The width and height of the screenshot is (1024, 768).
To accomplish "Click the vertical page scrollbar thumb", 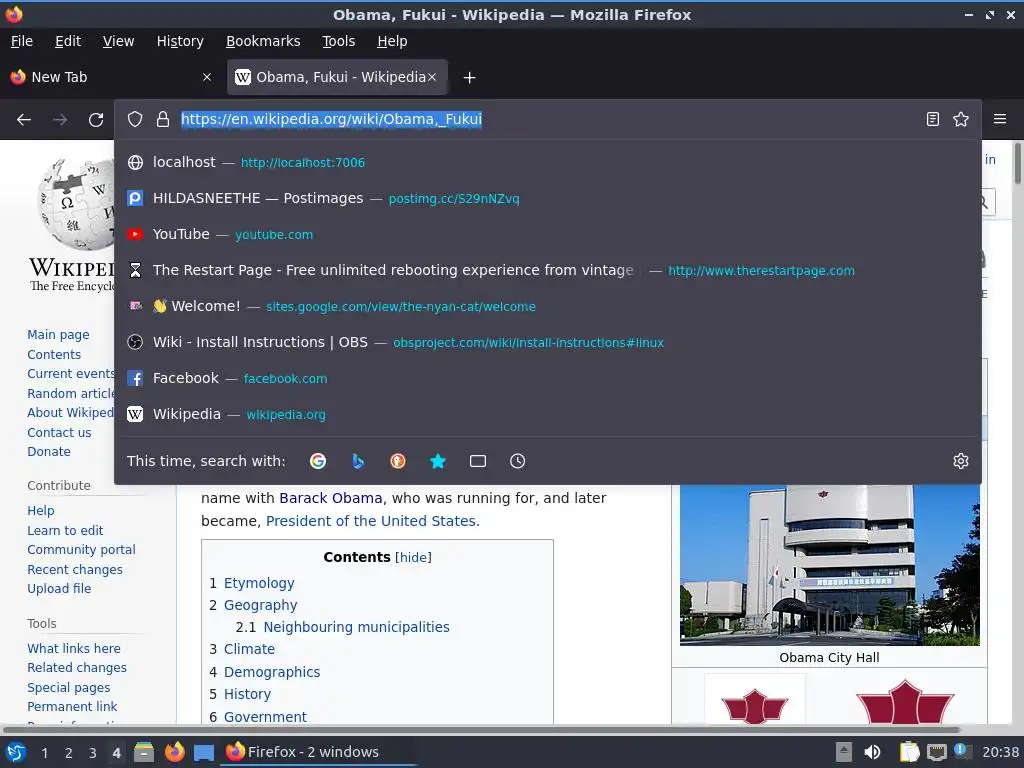I will [x=1017, y=163].
